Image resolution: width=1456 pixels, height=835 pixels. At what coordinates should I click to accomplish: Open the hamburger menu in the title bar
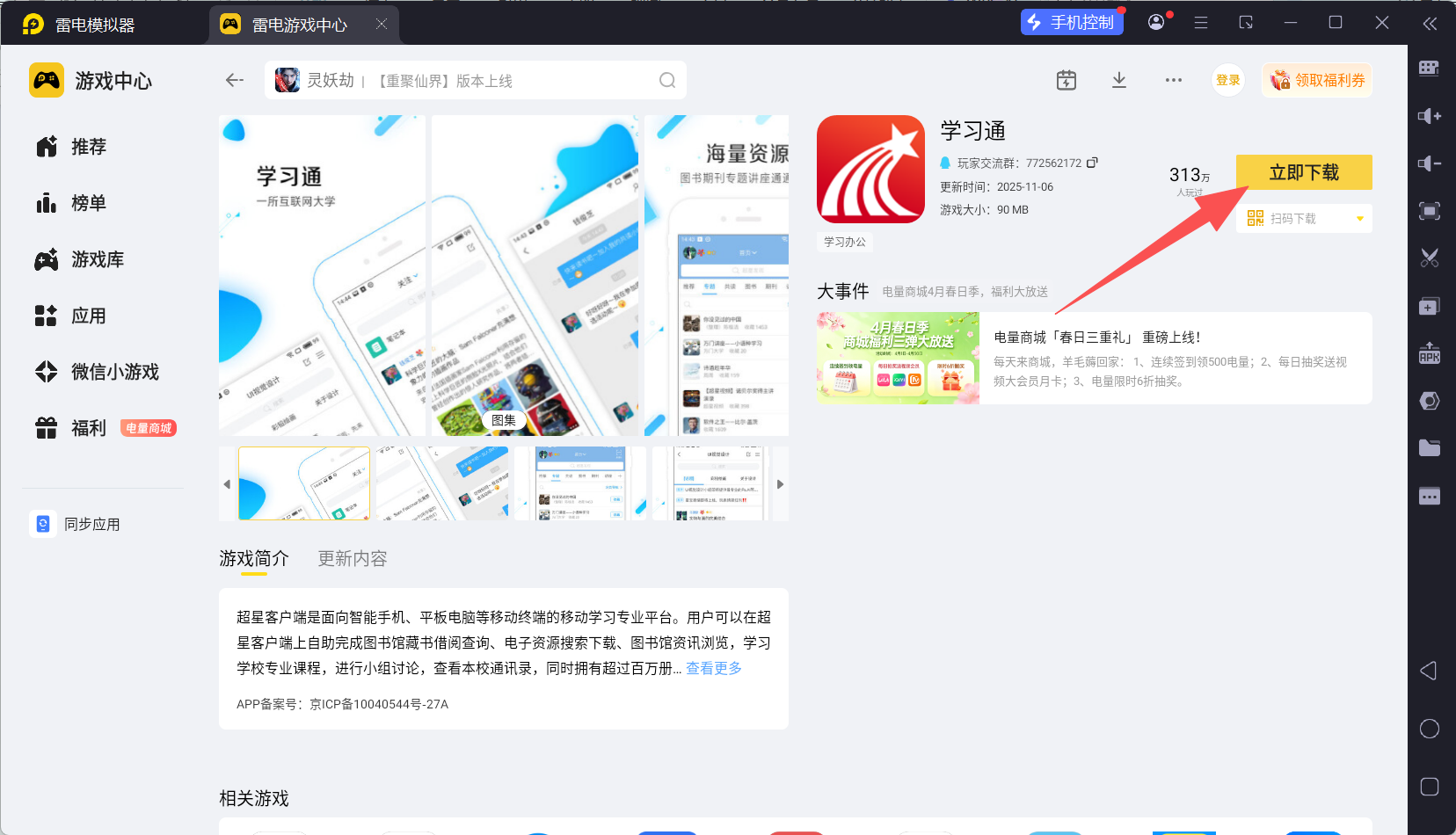click(1201, 23)
